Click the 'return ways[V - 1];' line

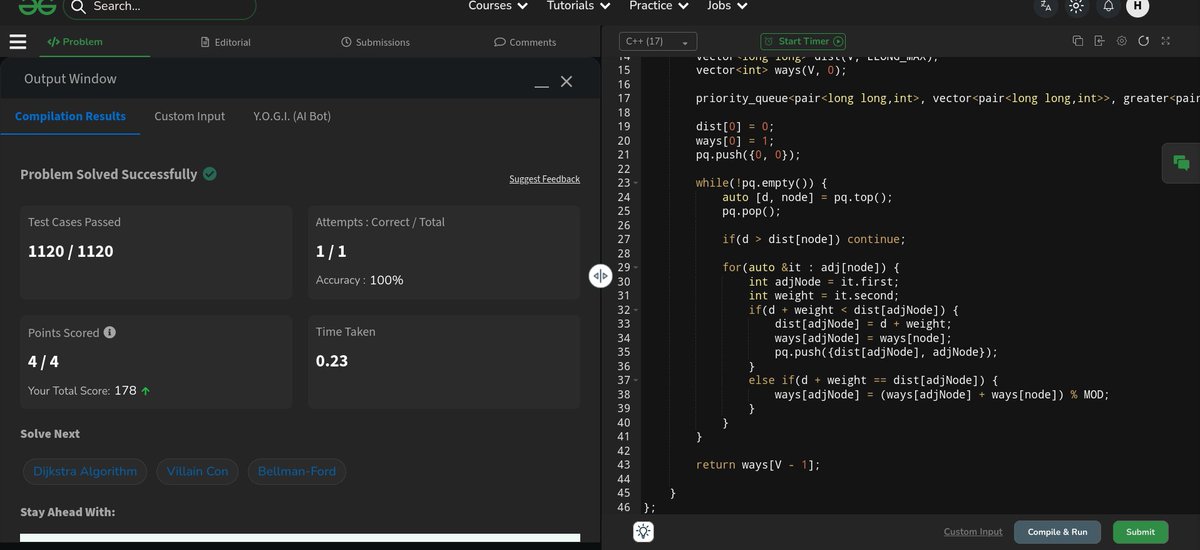[x=757, y=465]
